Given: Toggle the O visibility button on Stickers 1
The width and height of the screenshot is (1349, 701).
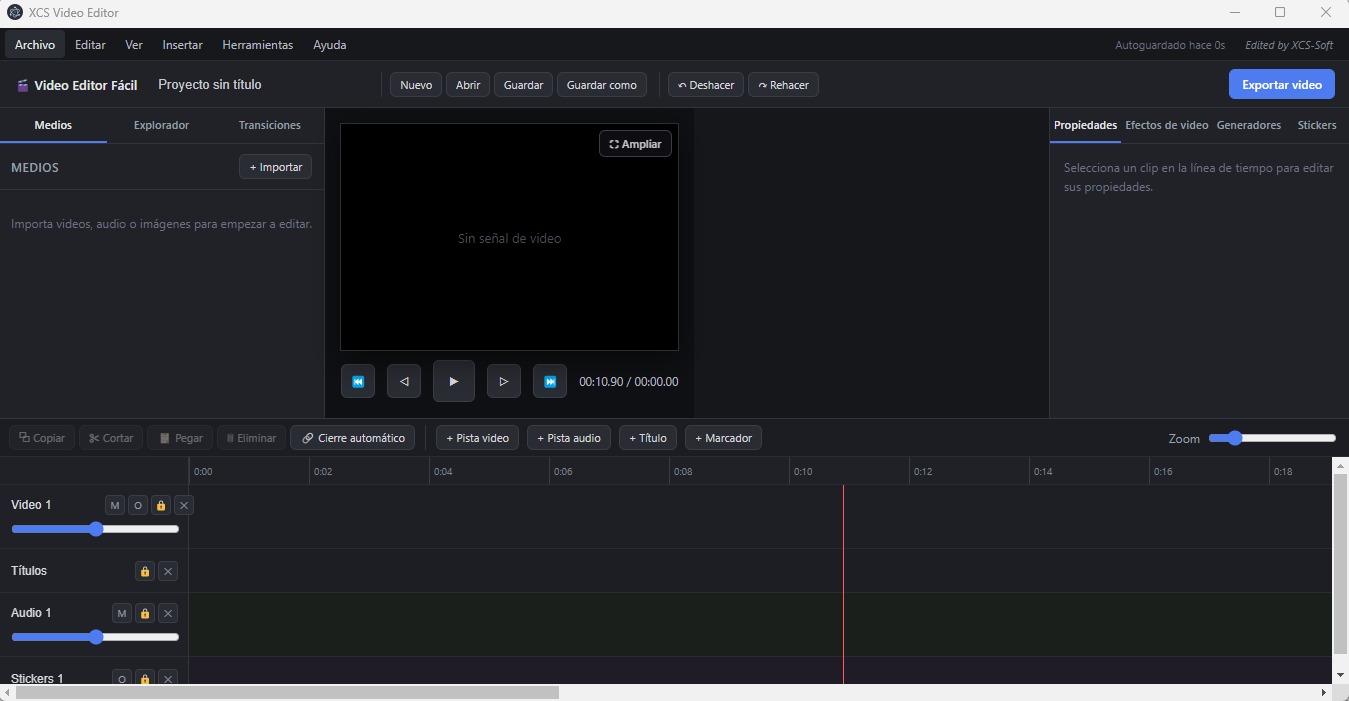Looking at the screenshot, I should tap(122, 678).
